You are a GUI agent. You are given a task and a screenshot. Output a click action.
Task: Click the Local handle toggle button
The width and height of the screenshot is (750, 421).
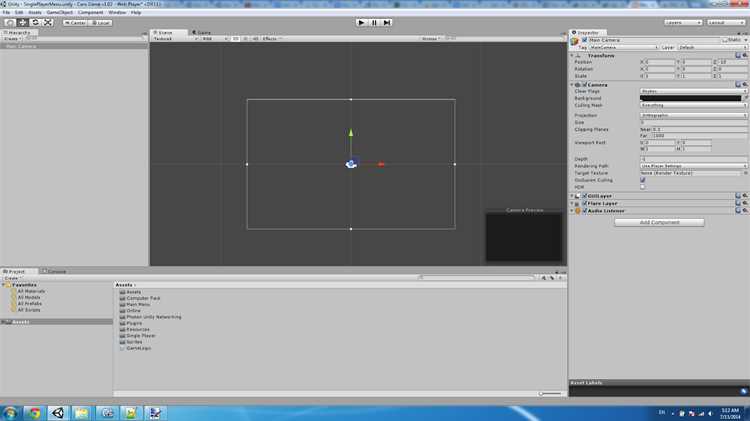(x=101, y=22)
